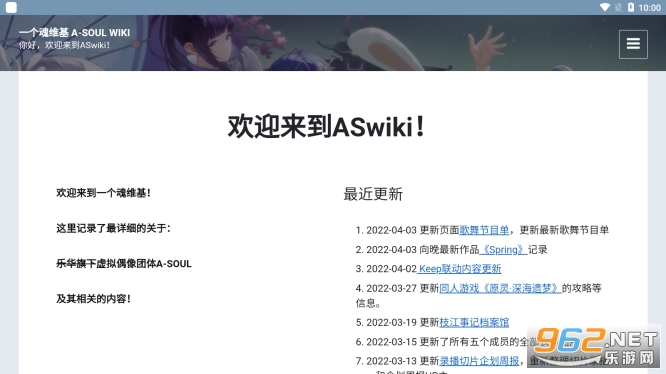Click the 2022-03-15 更新了所有五个成员 entry
The height and width of the screenshot is (374, 666).
446,342
